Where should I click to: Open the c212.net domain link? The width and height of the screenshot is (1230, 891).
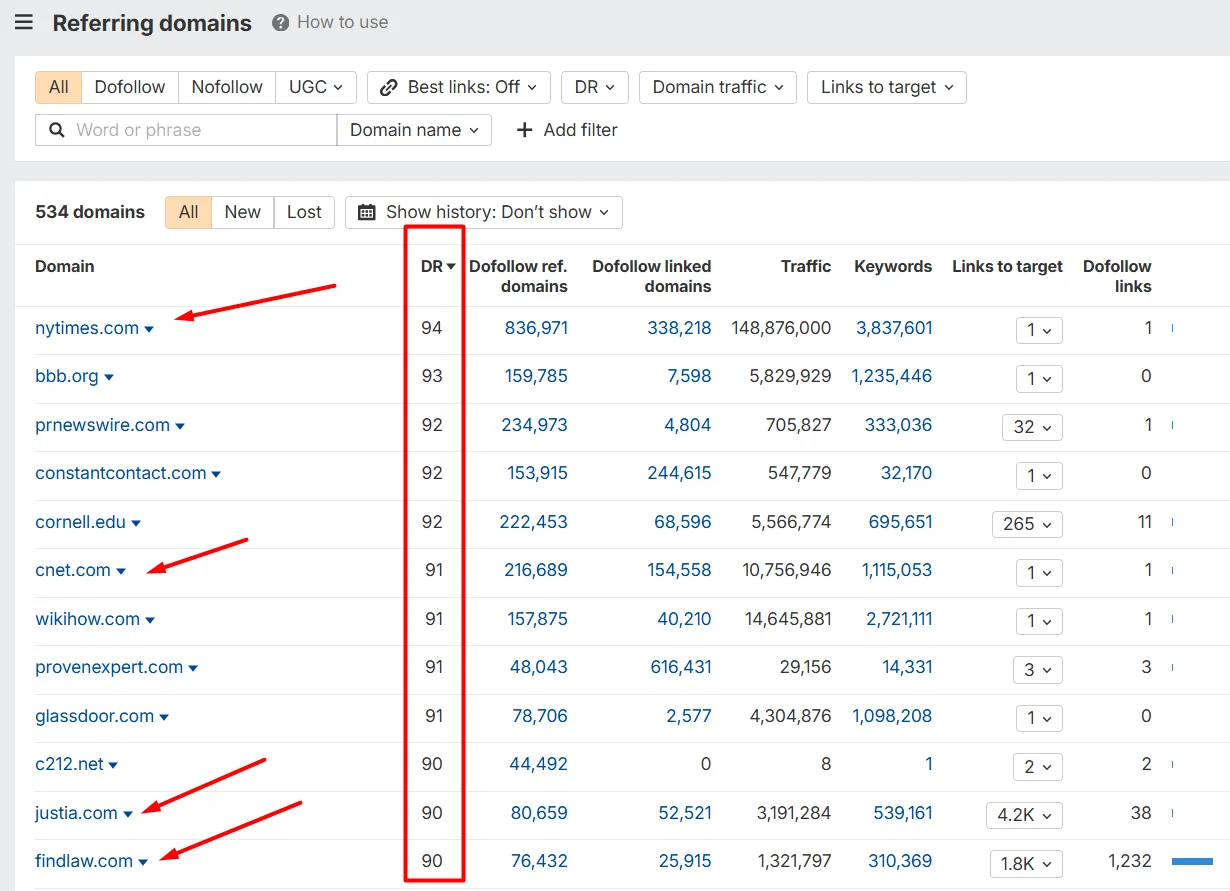click(x=69, y=764)
